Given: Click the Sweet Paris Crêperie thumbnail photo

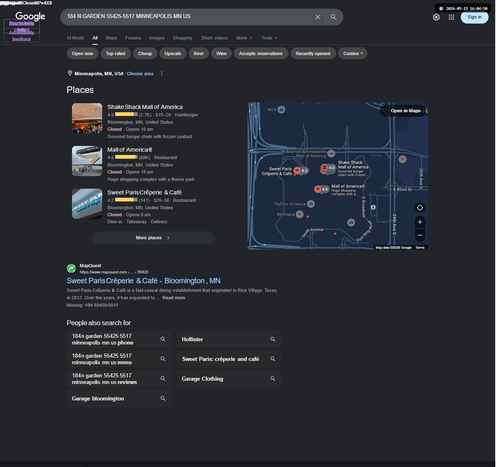Looking at the screenshot, I should pyautogui.click(x=87, y=204).
